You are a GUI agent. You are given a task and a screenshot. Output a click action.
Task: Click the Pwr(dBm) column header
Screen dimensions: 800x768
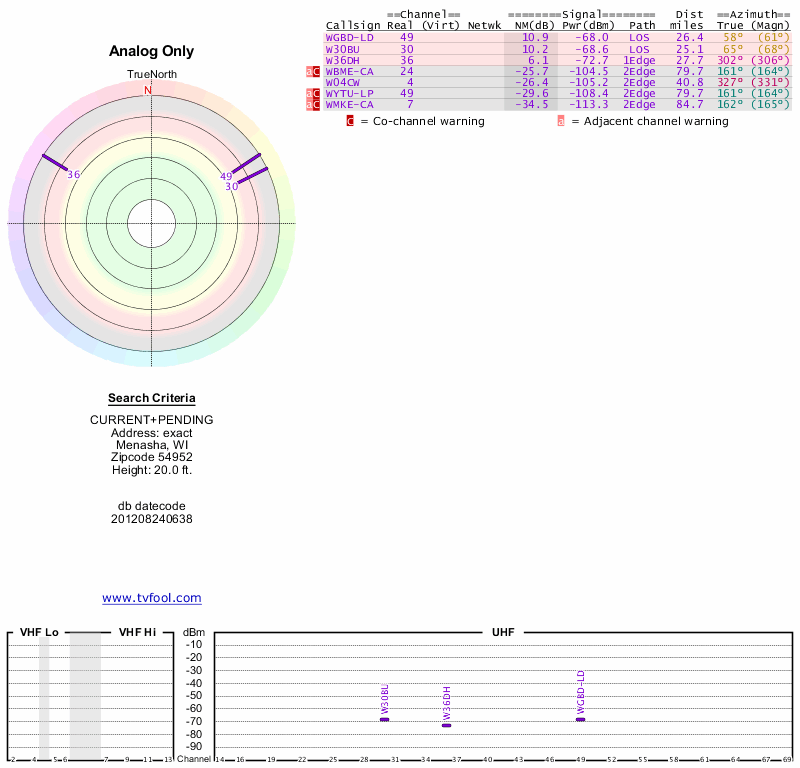(x=589, y=26)
